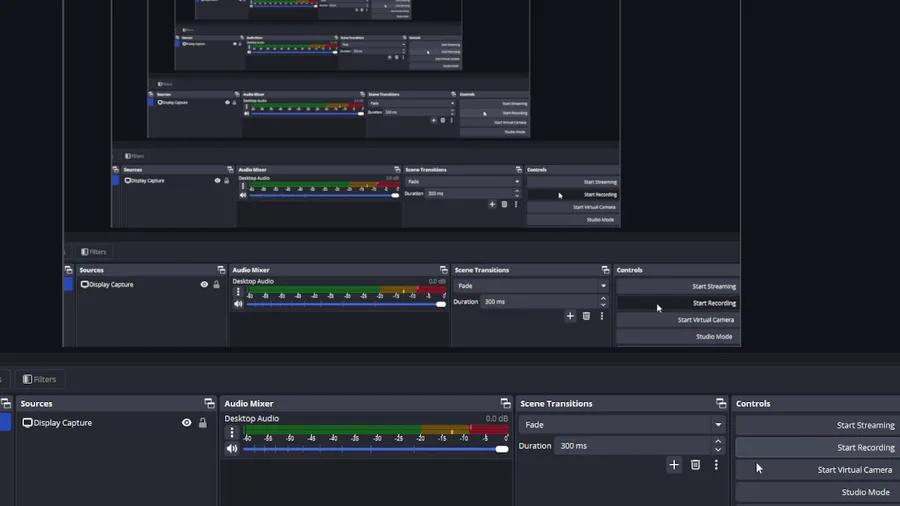The width and height of the screenshot is (900, 506).
Task: Open Filters in largest mirrored preview
Action: [x=94, y=252]
